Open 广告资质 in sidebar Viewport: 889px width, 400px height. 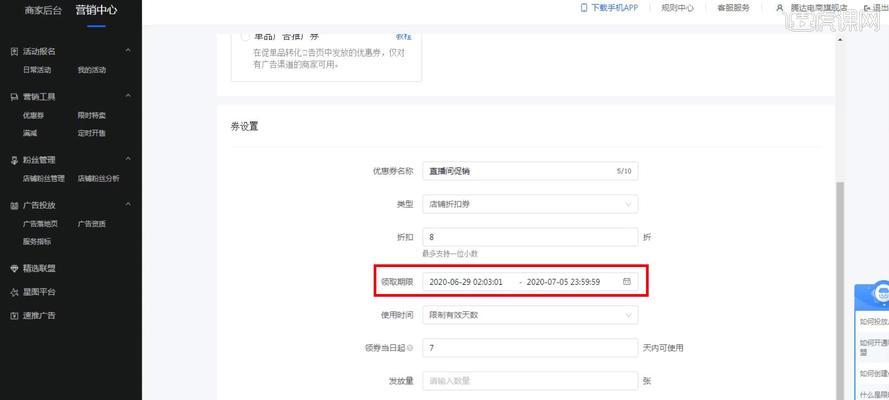92,224
